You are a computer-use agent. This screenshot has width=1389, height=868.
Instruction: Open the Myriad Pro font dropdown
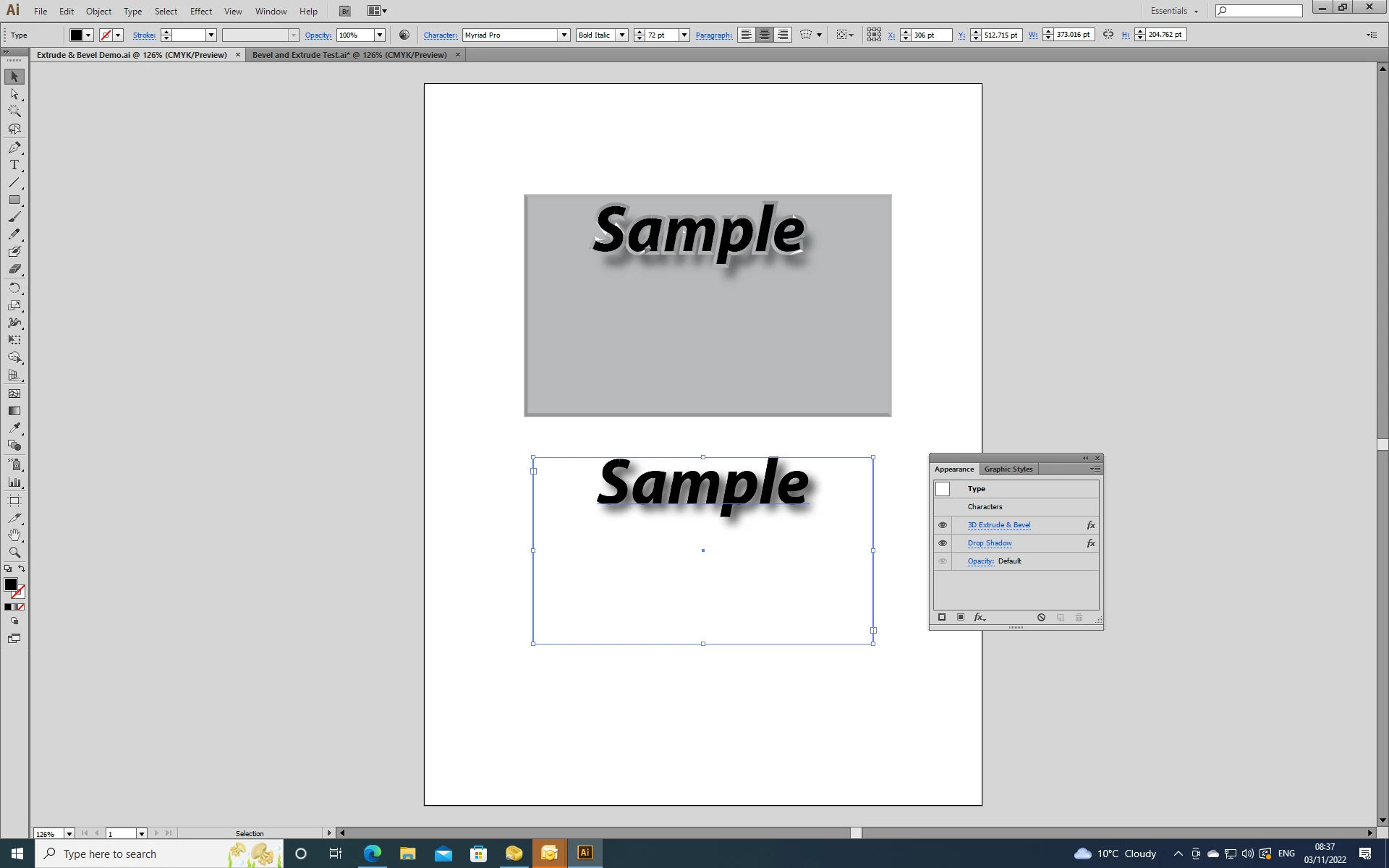coord(564,35)
